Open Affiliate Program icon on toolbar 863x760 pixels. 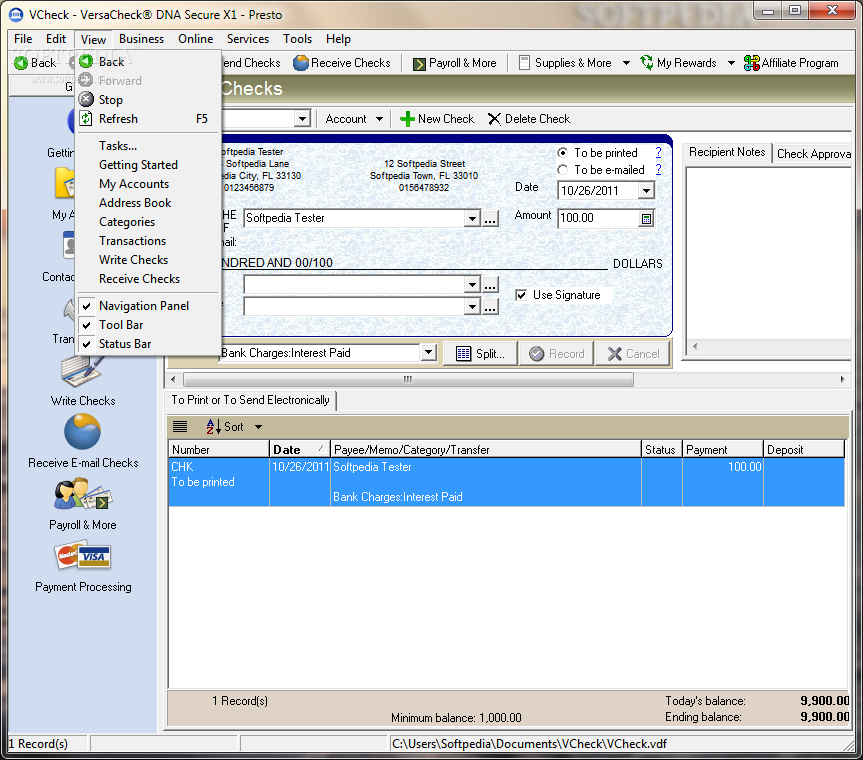coord(751,63)
